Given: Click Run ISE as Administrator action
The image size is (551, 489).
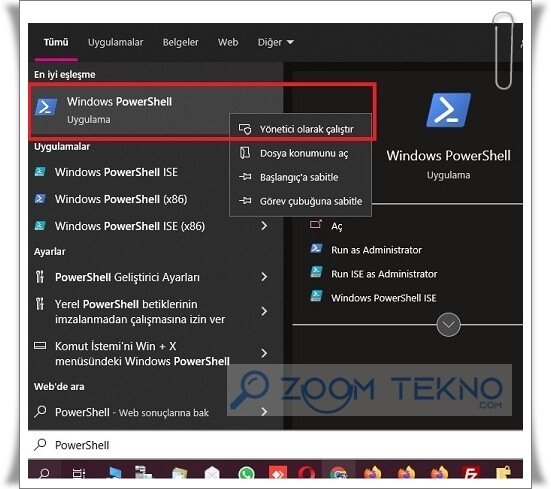Looking at the screenshot, I should pyautogui.click(x=384, y=274).
